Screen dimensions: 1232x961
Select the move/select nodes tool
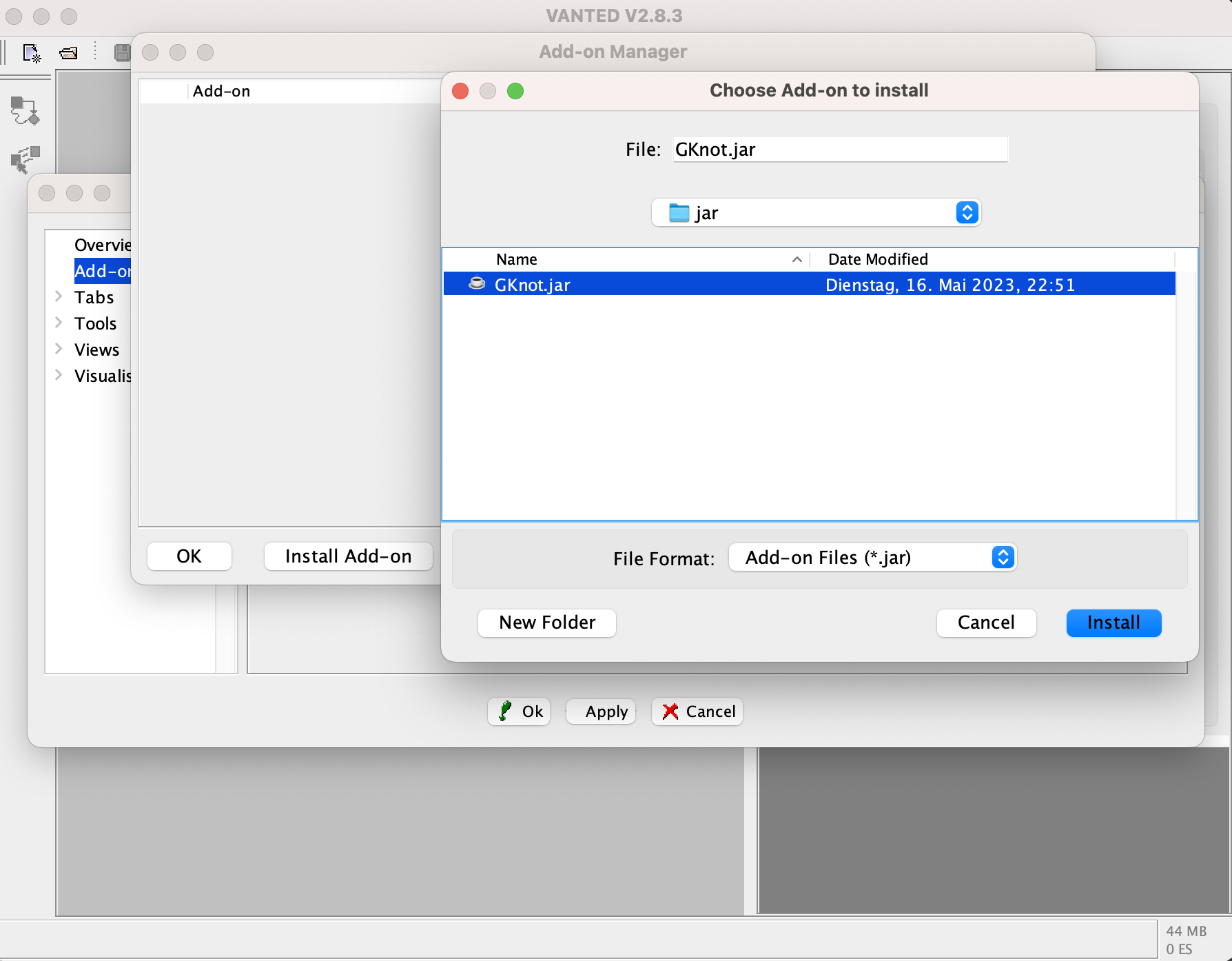pos(25,159)
